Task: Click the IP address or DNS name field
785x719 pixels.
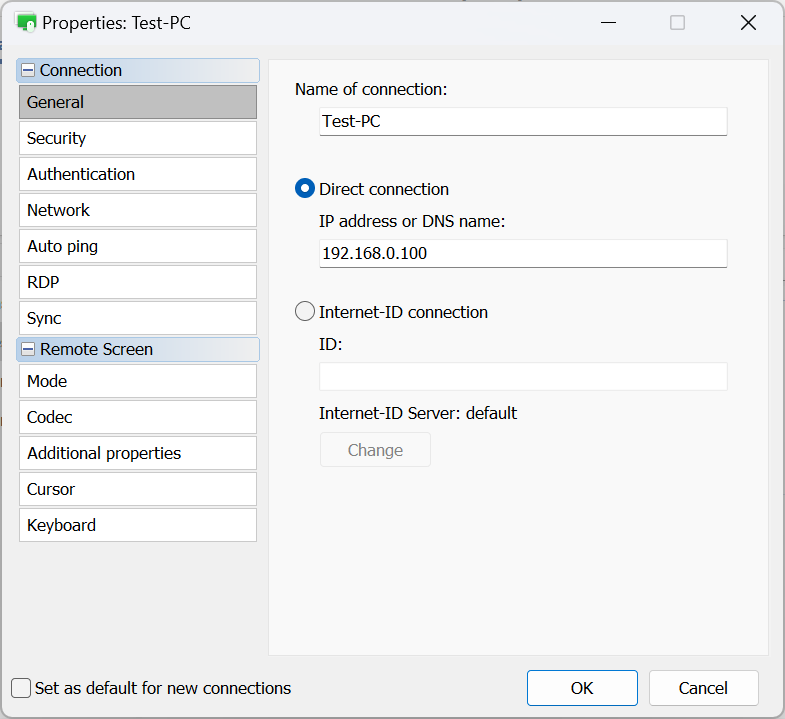Action: point(522,253)
